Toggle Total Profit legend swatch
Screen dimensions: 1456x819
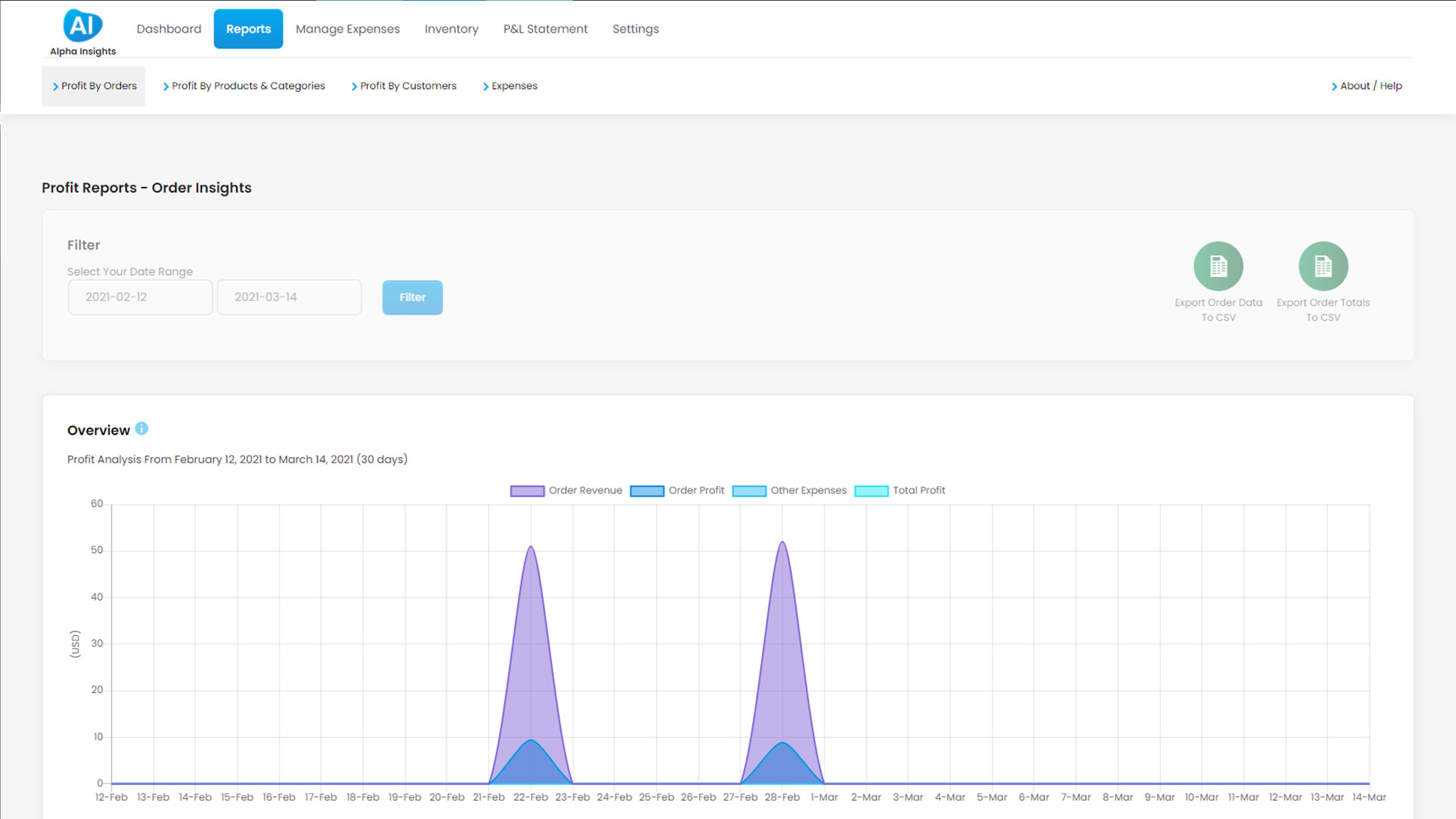click(871, 491)
